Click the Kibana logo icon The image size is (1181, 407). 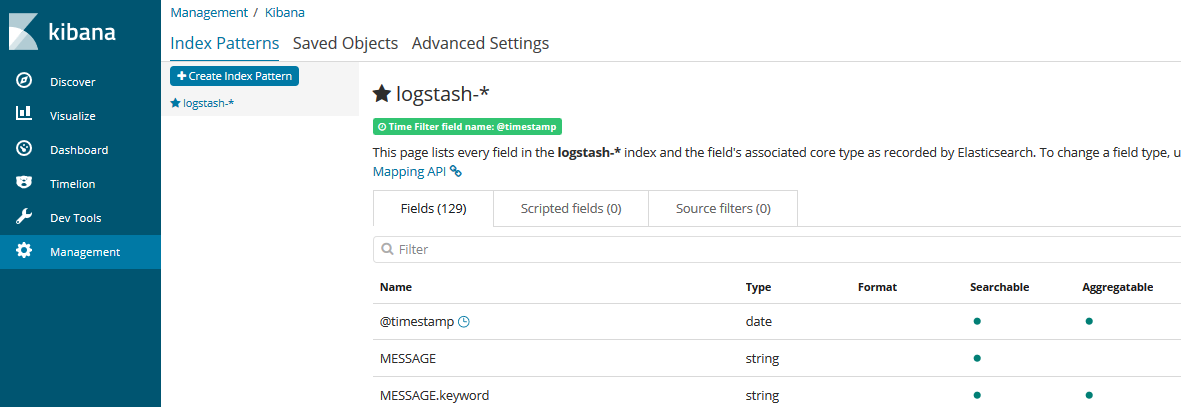[x=24, y=32]
